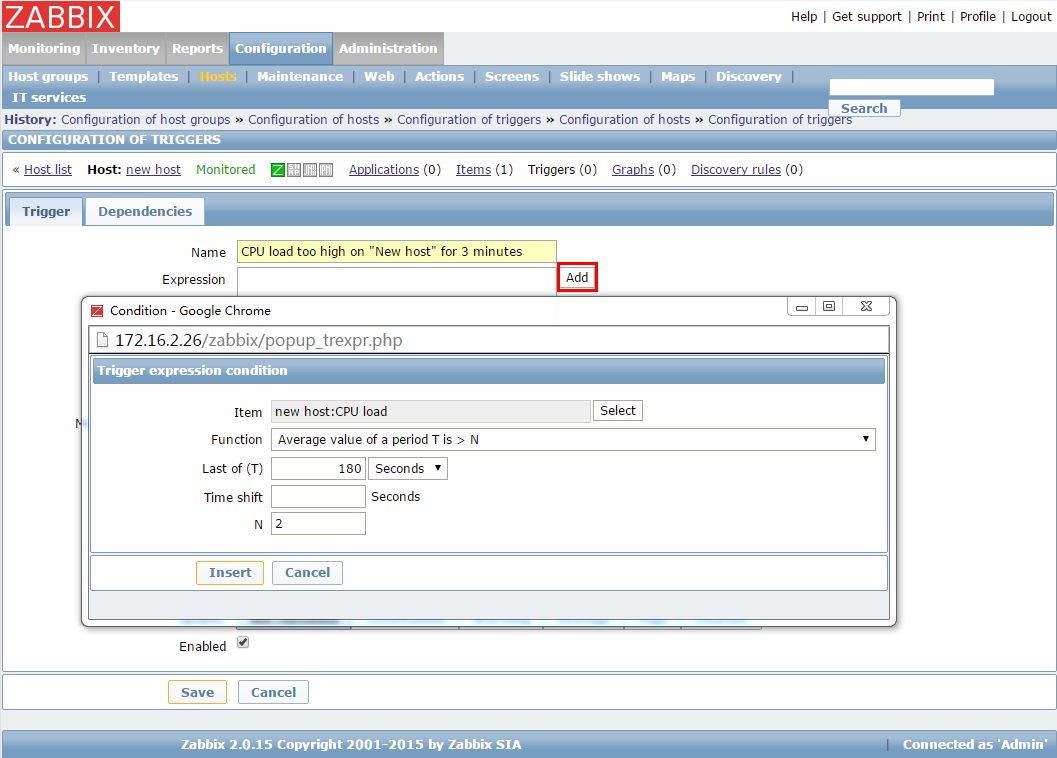Click the red Z icon in the Condition window title
Image resolution: width=1057 pixels, height=758 pixels.
point(97,311)
